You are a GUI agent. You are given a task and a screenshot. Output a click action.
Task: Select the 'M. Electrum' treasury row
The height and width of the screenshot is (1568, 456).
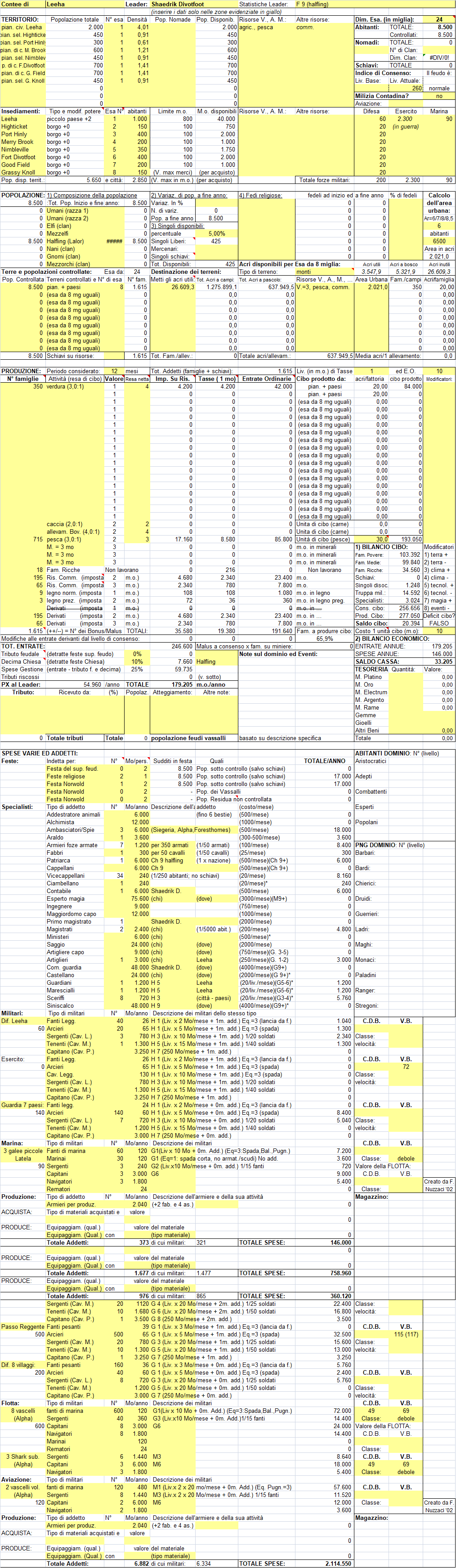tap(371, 692)
